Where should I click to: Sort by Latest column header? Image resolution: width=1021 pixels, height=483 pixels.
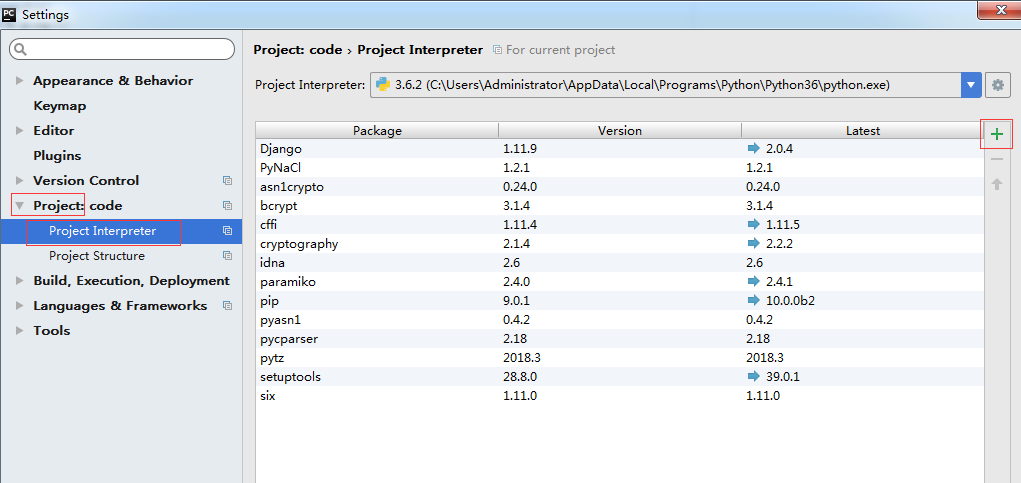863,130
